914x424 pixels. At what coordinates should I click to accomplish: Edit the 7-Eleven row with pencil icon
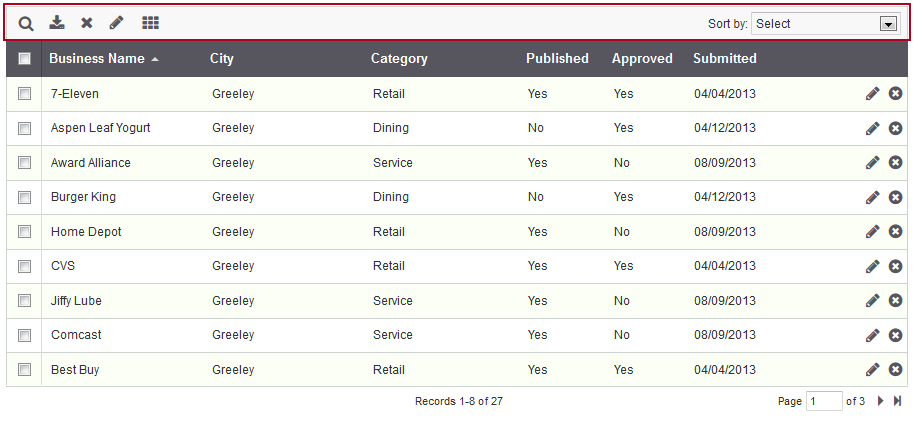(873, 93)
